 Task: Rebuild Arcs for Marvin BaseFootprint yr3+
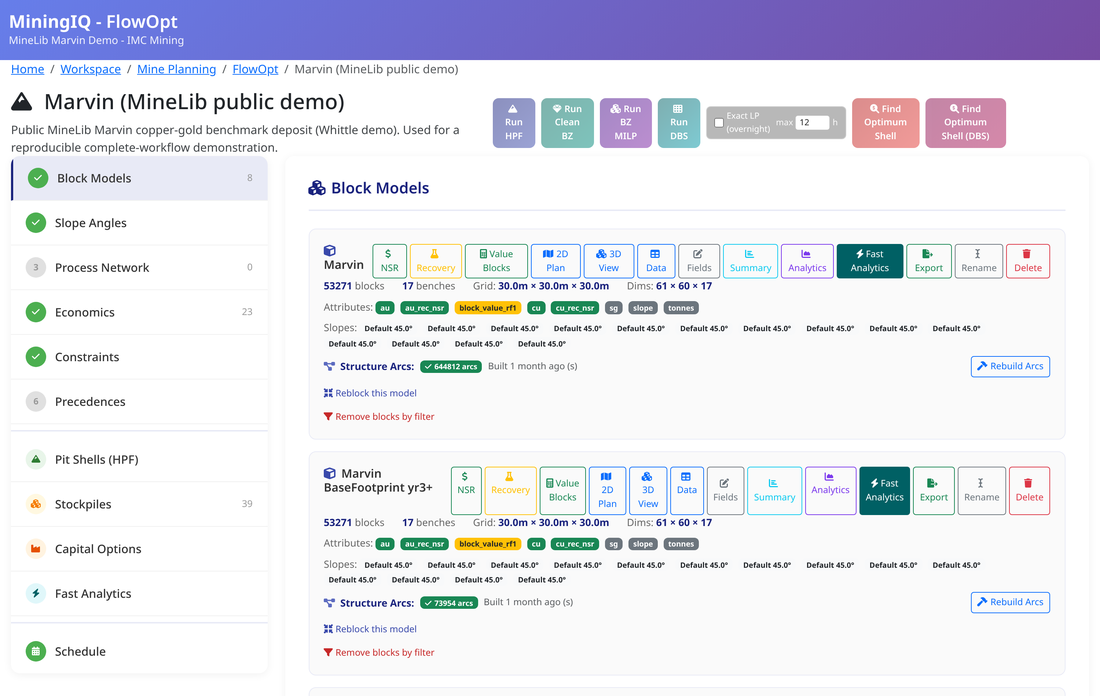tap(1010, 602)
